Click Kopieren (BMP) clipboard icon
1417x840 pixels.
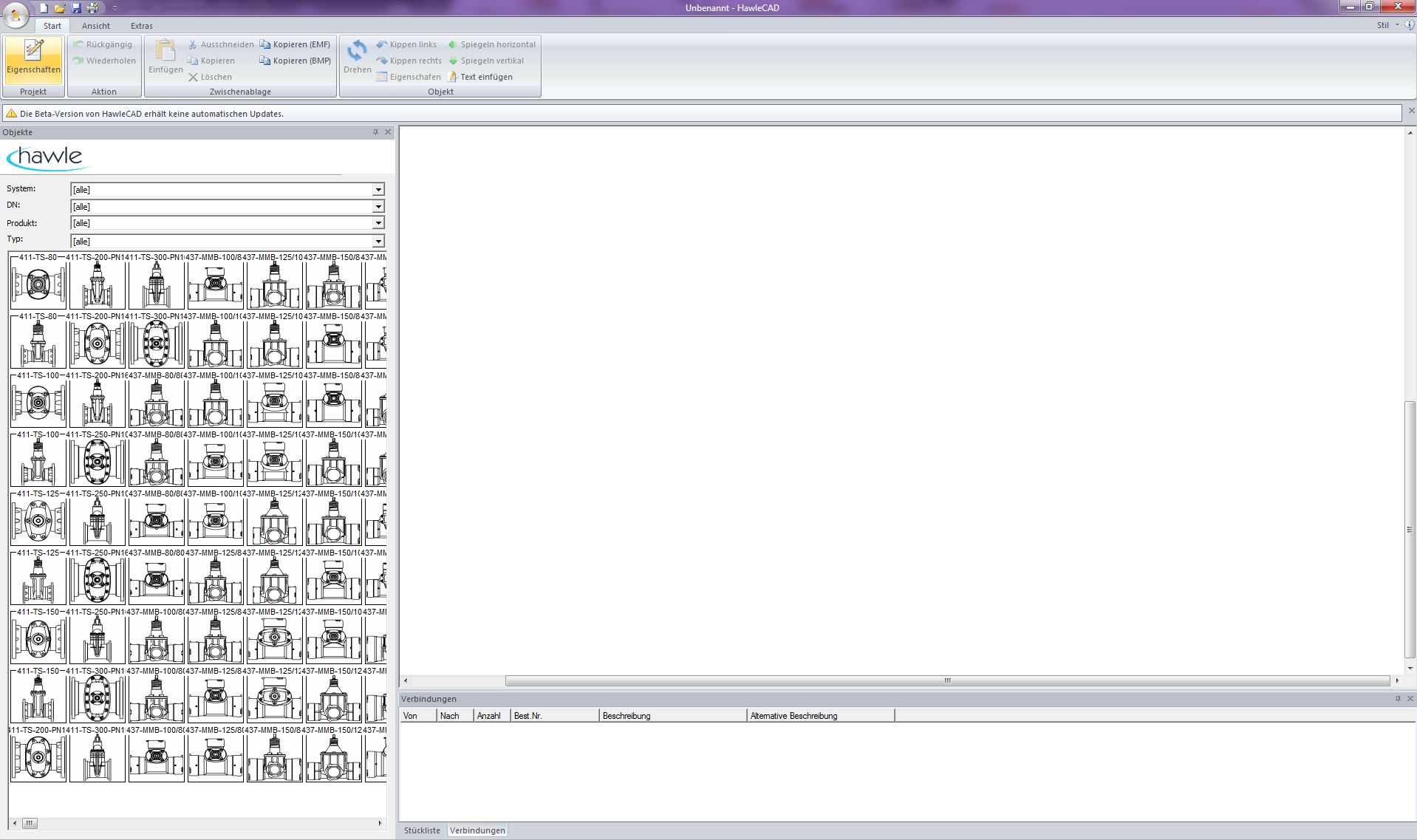264,61
